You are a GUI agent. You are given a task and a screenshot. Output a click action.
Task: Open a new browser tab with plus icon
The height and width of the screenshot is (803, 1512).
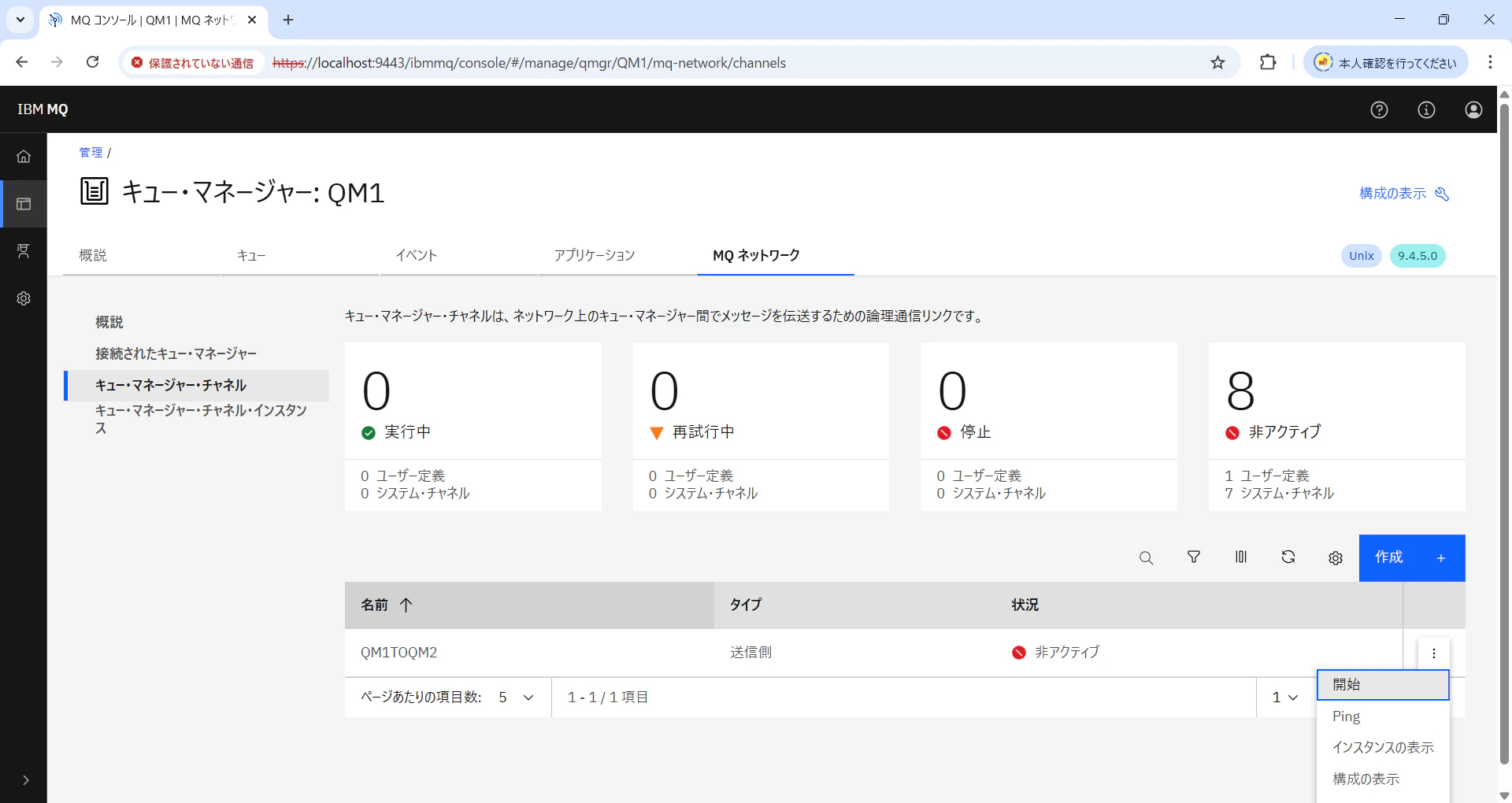tap(288, 20)
